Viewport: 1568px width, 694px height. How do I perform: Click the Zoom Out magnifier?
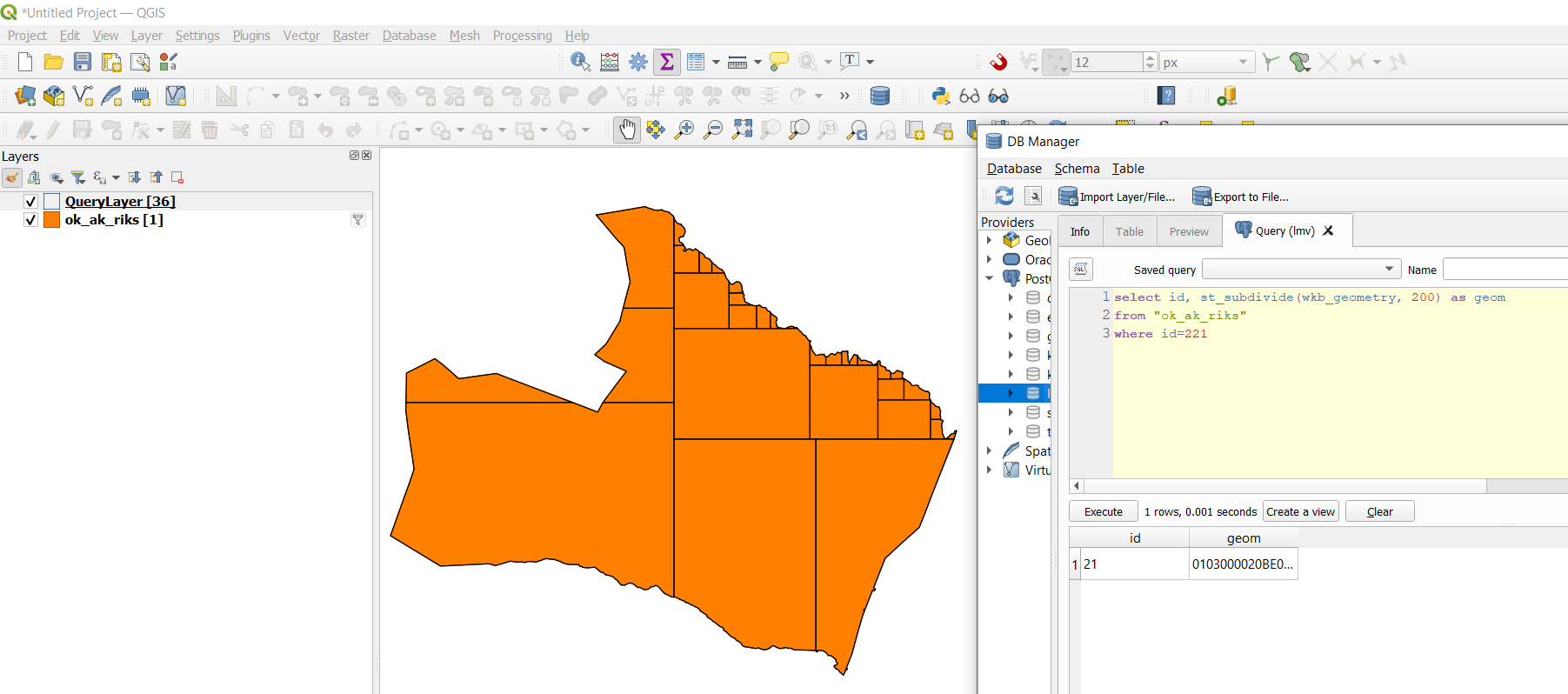pyautogui.click(x=713, y=130)
